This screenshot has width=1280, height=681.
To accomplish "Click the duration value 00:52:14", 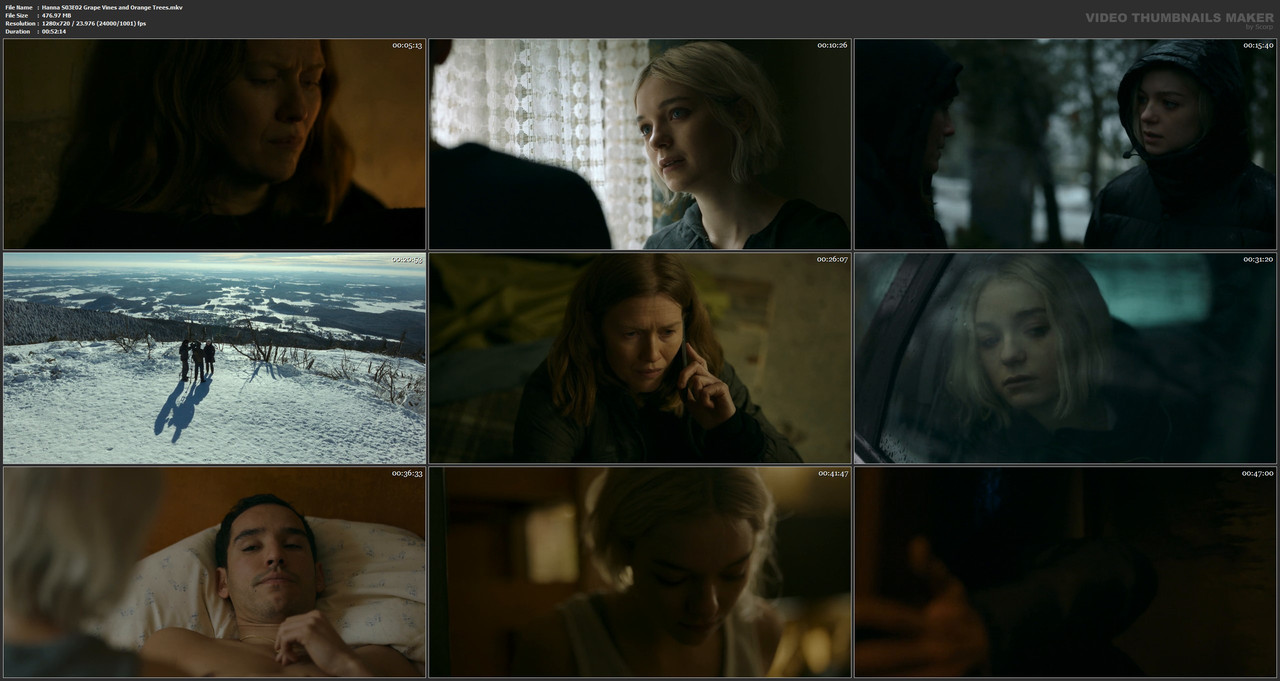I will pyautogui.click(x=53, y=31).
